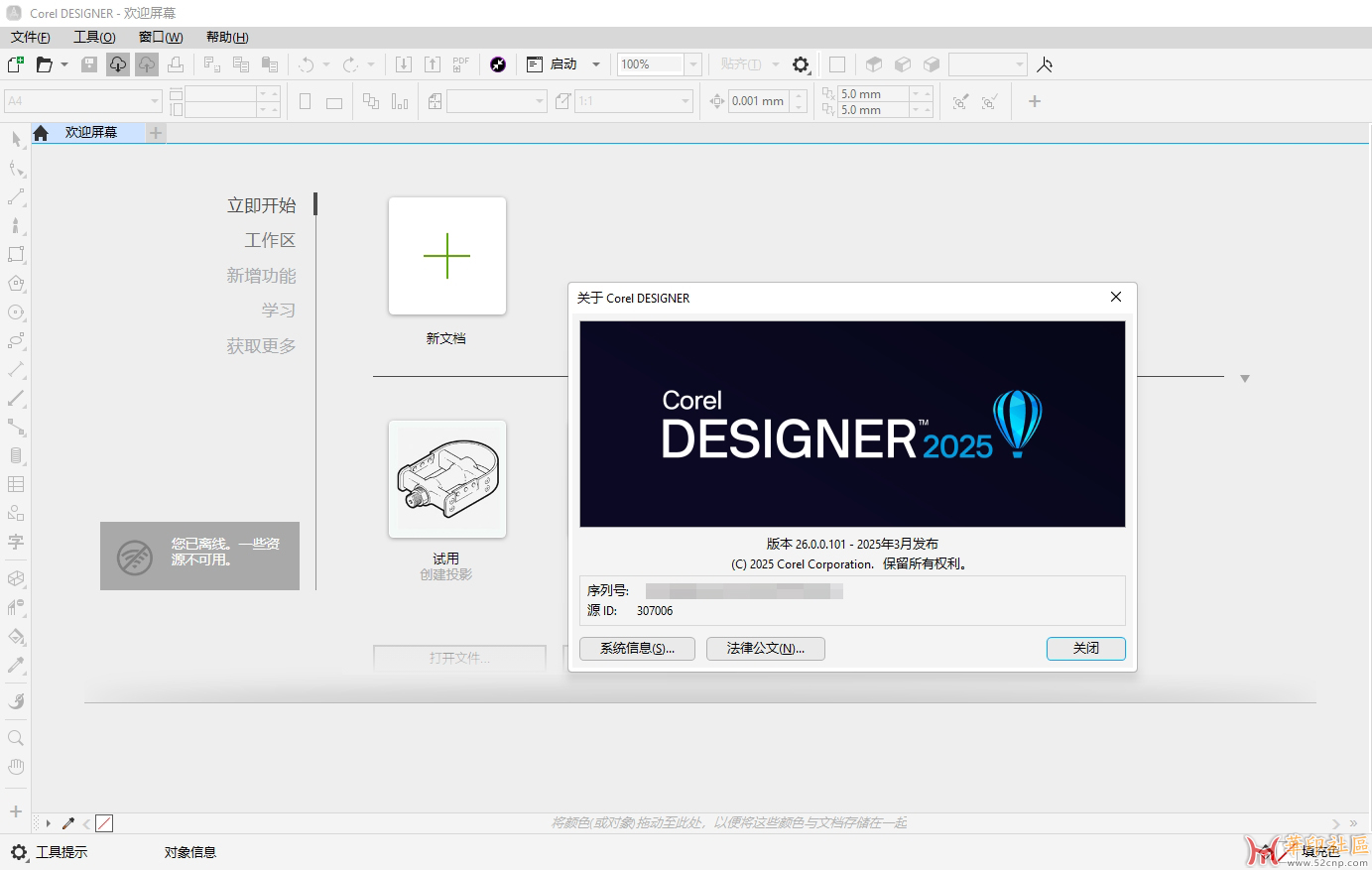Click the Undo arrow icon

[307, 64]
